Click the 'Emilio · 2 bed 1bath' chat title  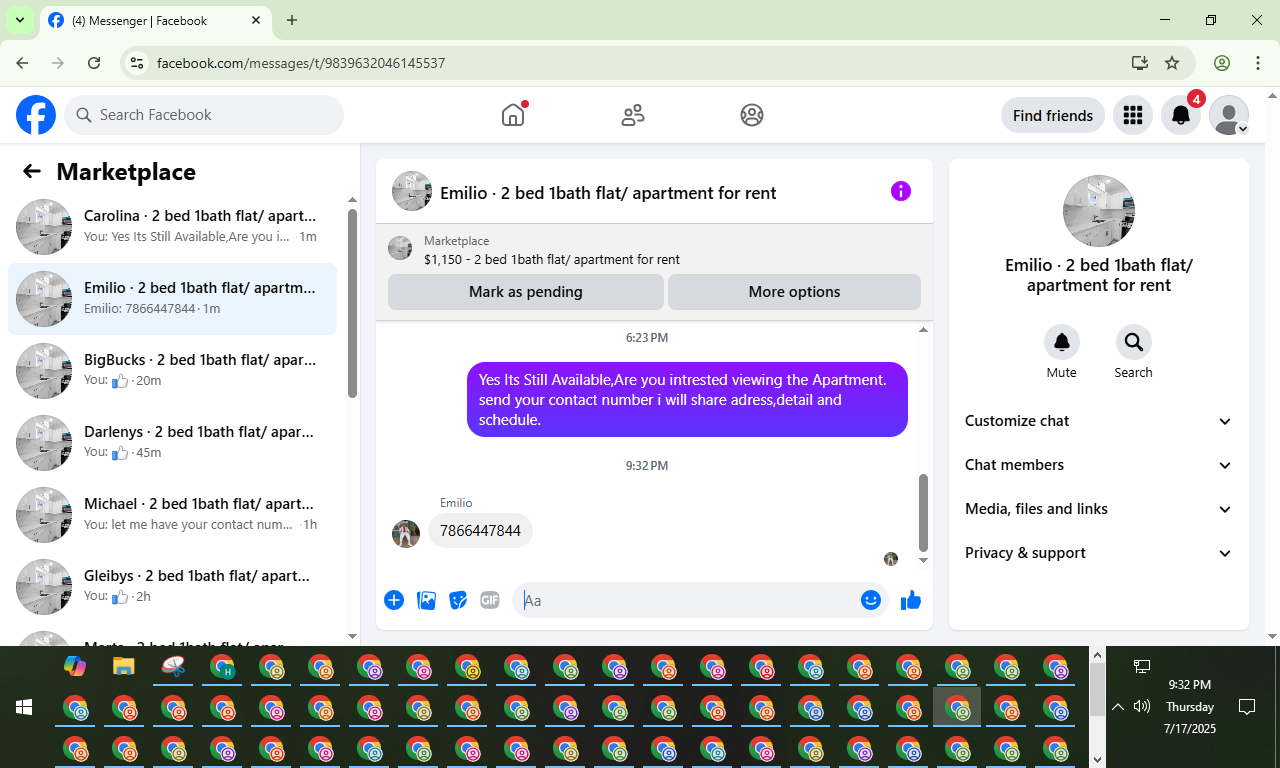(x=608, y=193)
